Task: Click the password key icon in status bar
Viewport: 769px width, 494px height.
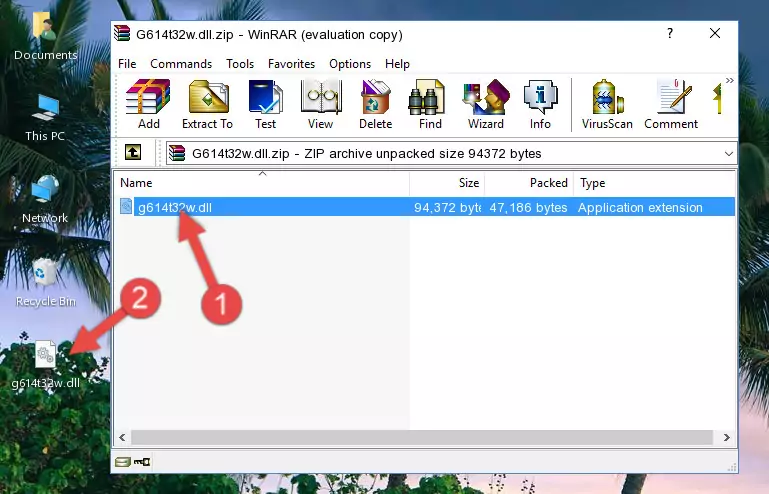Action: click(142, 462)
